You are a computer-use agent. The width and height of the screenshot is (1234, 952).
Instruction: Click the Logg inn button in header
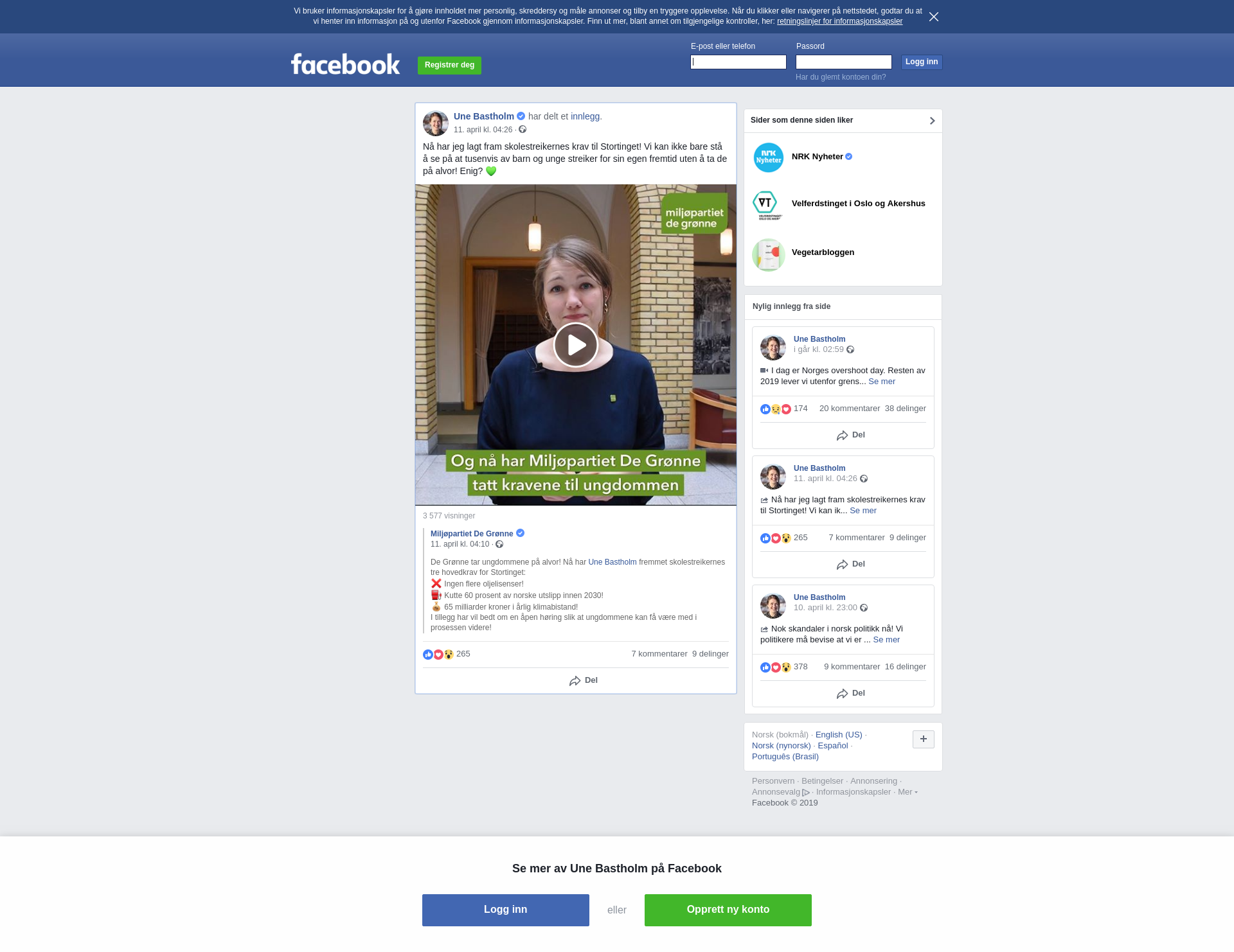pos(922,62)
